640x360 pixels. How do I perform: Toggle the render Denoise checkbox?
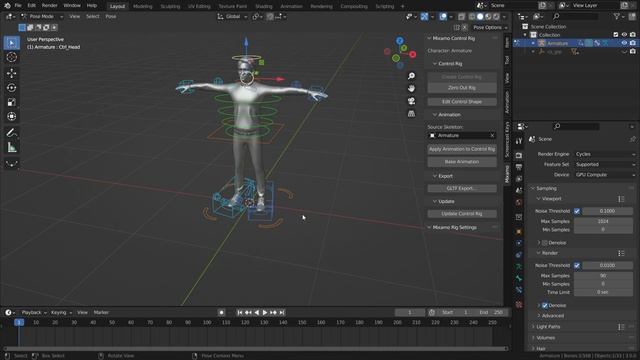[x=545, y=305]
